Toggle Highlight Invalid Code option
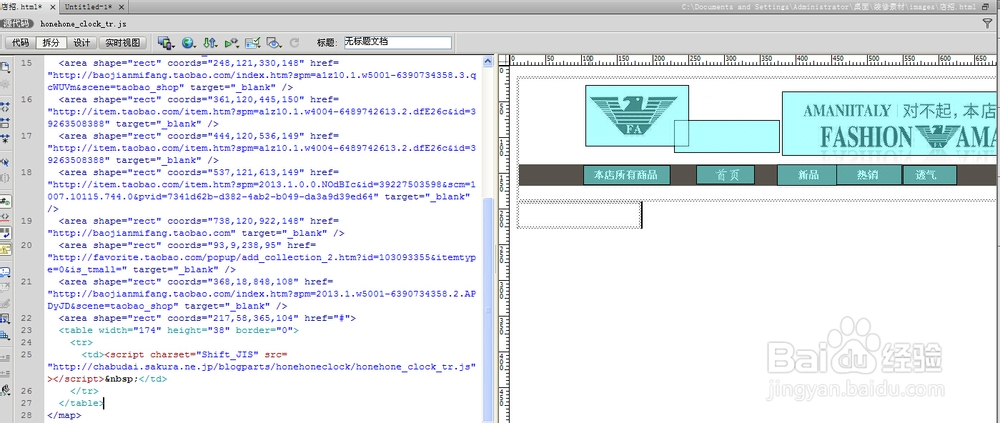1000x423 pixels. pyautogui.click(x=6, y=217)
